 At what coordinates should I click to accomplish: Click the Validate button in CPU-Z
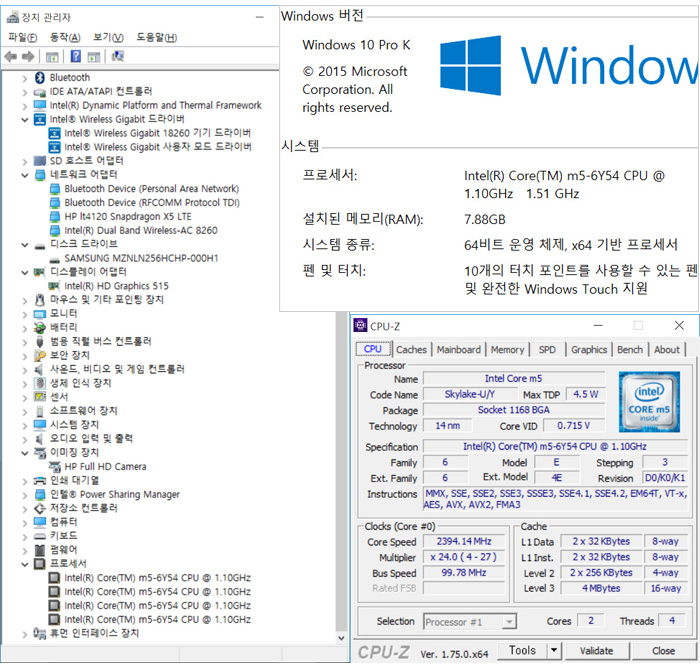(x=596, y=651)
